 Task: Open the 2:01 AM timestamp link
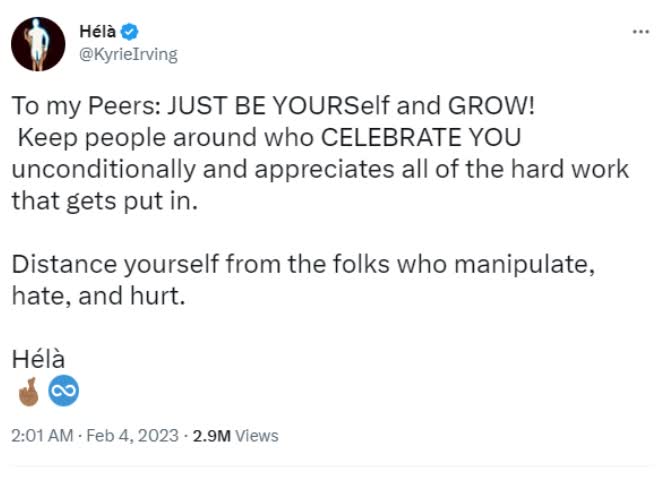click(42, 436)
